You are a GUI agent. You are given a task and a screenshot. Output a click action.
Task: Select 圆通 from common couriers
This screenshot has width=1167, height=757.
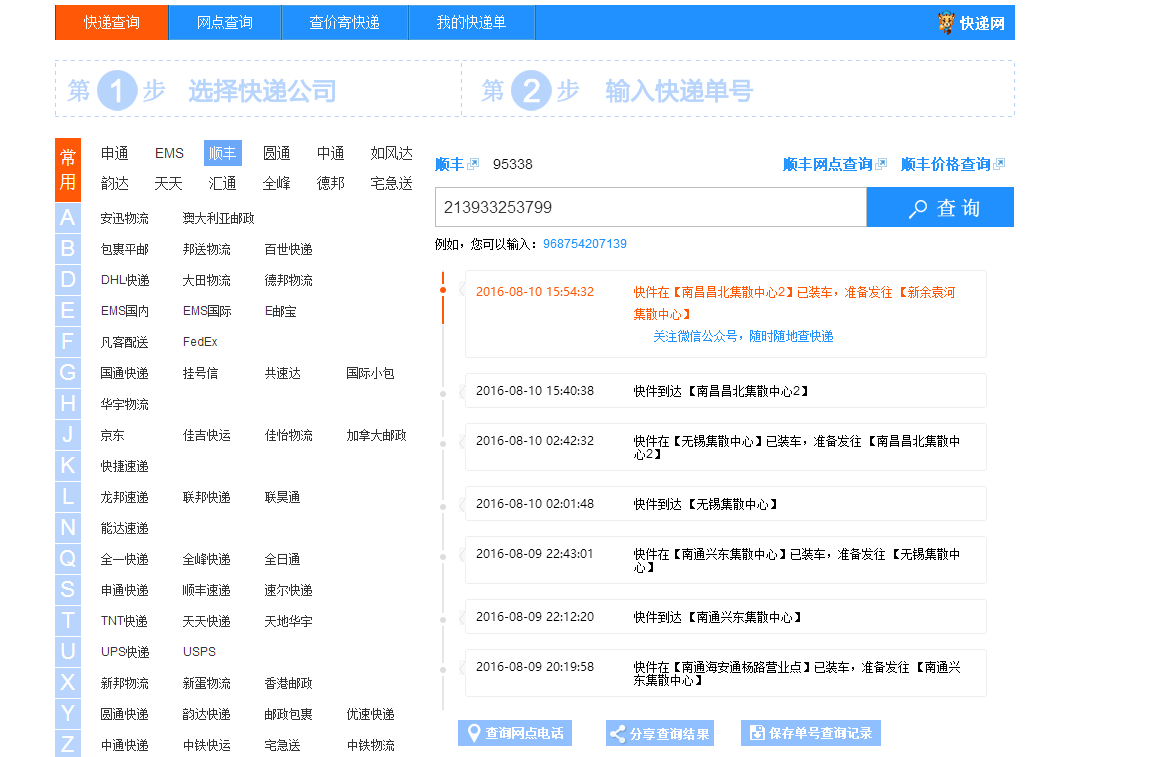[x=277, y=153]
